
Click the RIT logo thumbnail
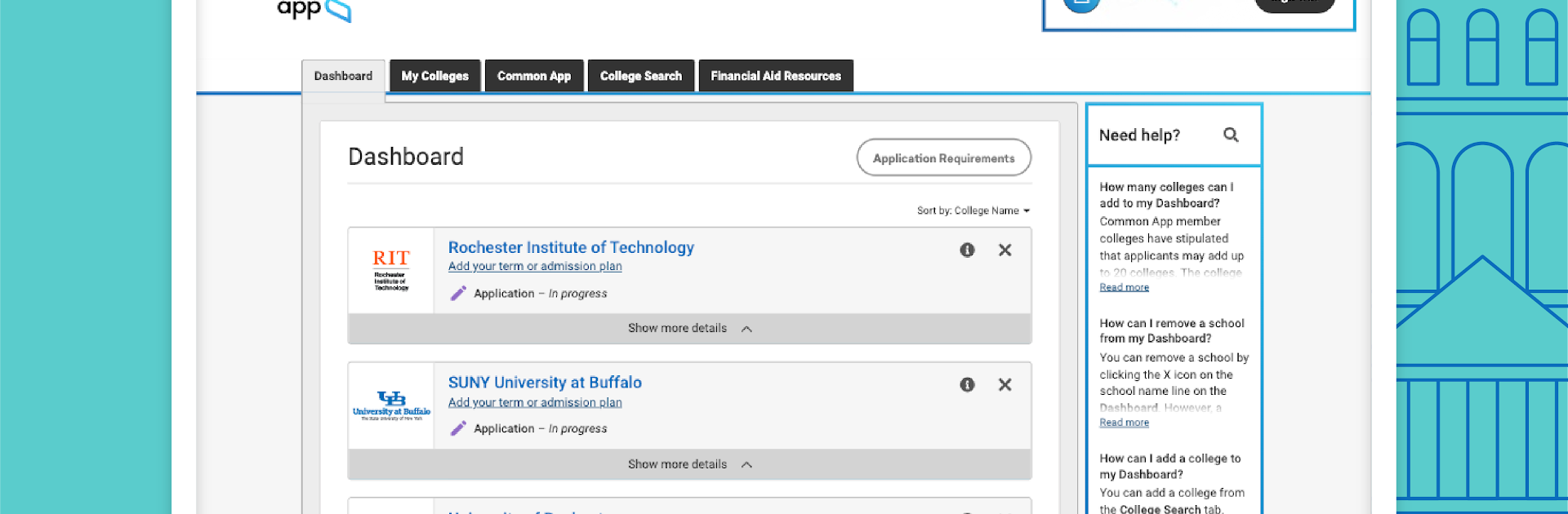[x=391, y=270]
